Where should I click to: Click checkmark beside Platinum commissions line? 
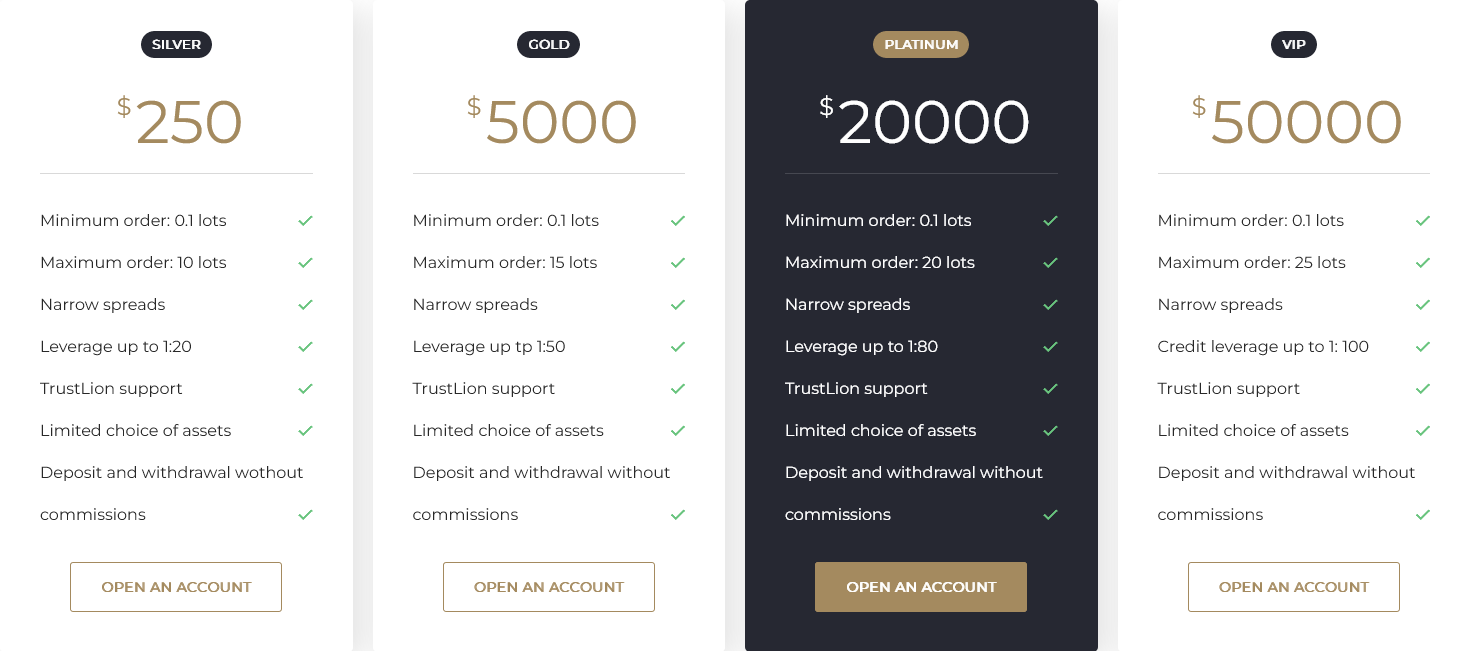point(1050,514)
